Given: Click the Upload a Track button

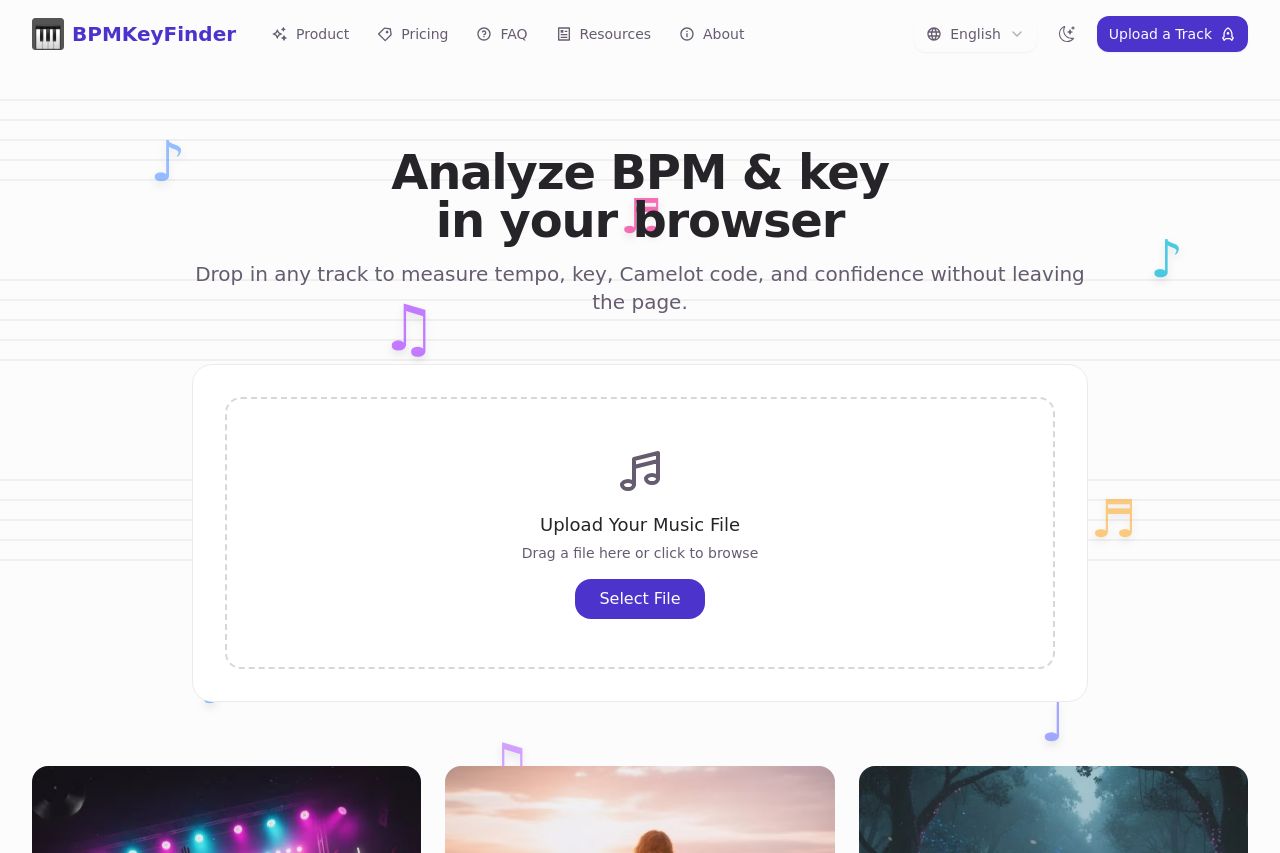Looking at the screenshot, I should [x=1172, y=34].
